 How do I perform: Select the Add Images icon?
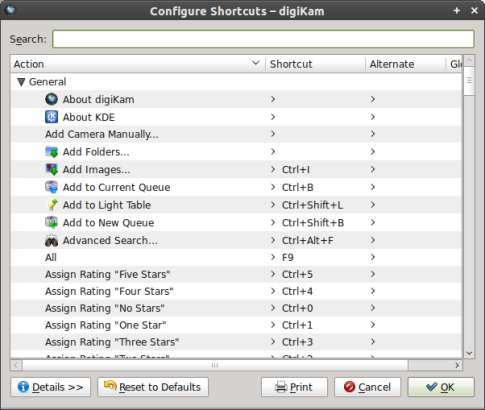51,170
